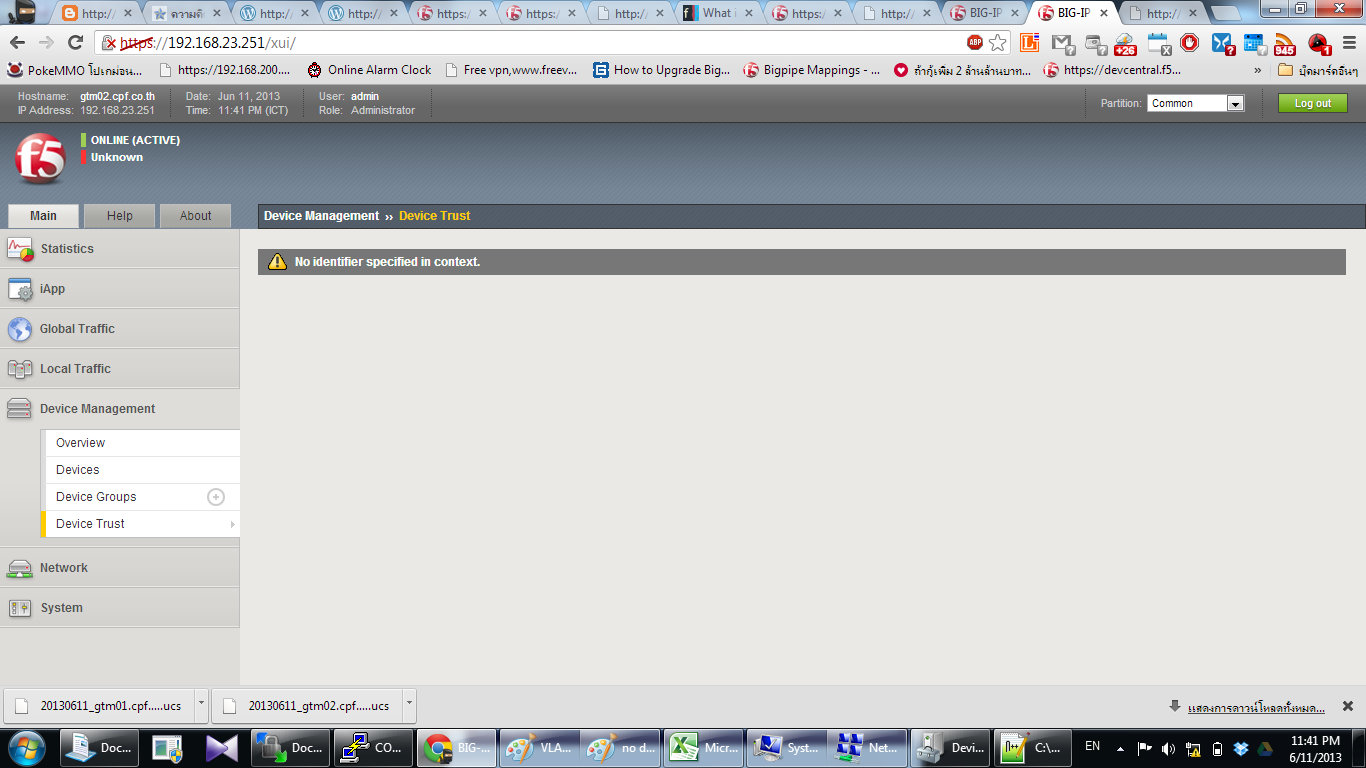1366x768 pixels.
Task: Open the Visual Studio taskbar icon
Action: tap(221, 748)
